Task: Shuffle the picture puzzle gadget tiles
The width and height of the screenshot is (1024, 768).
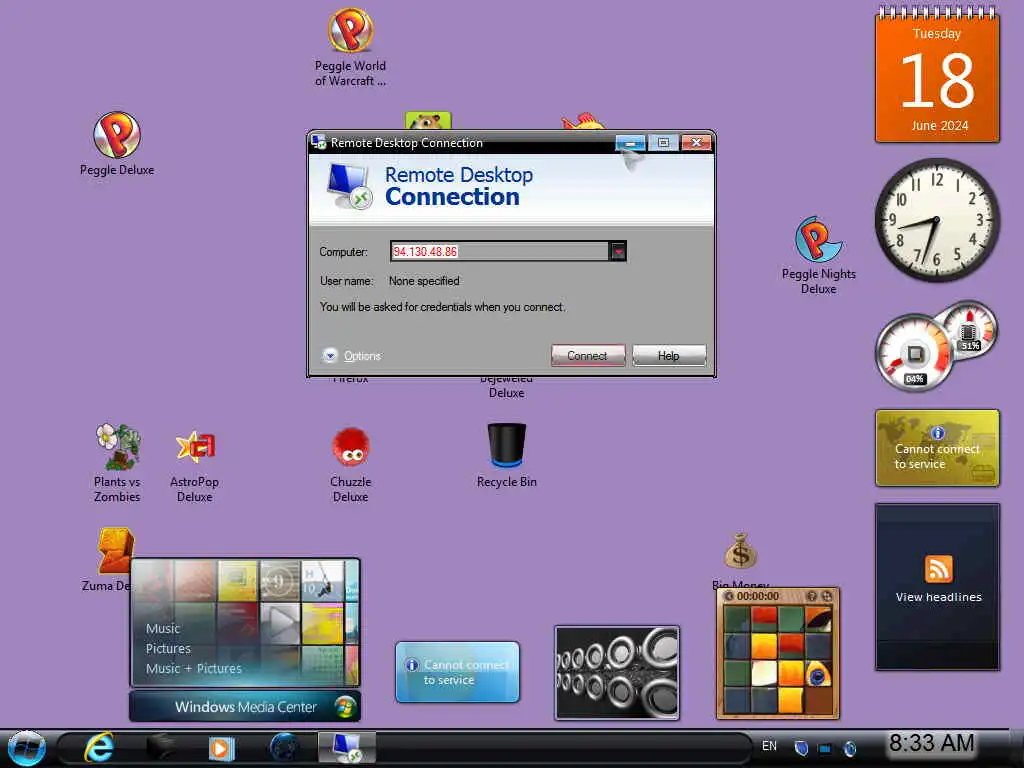Action: click(x=827, y=596)
